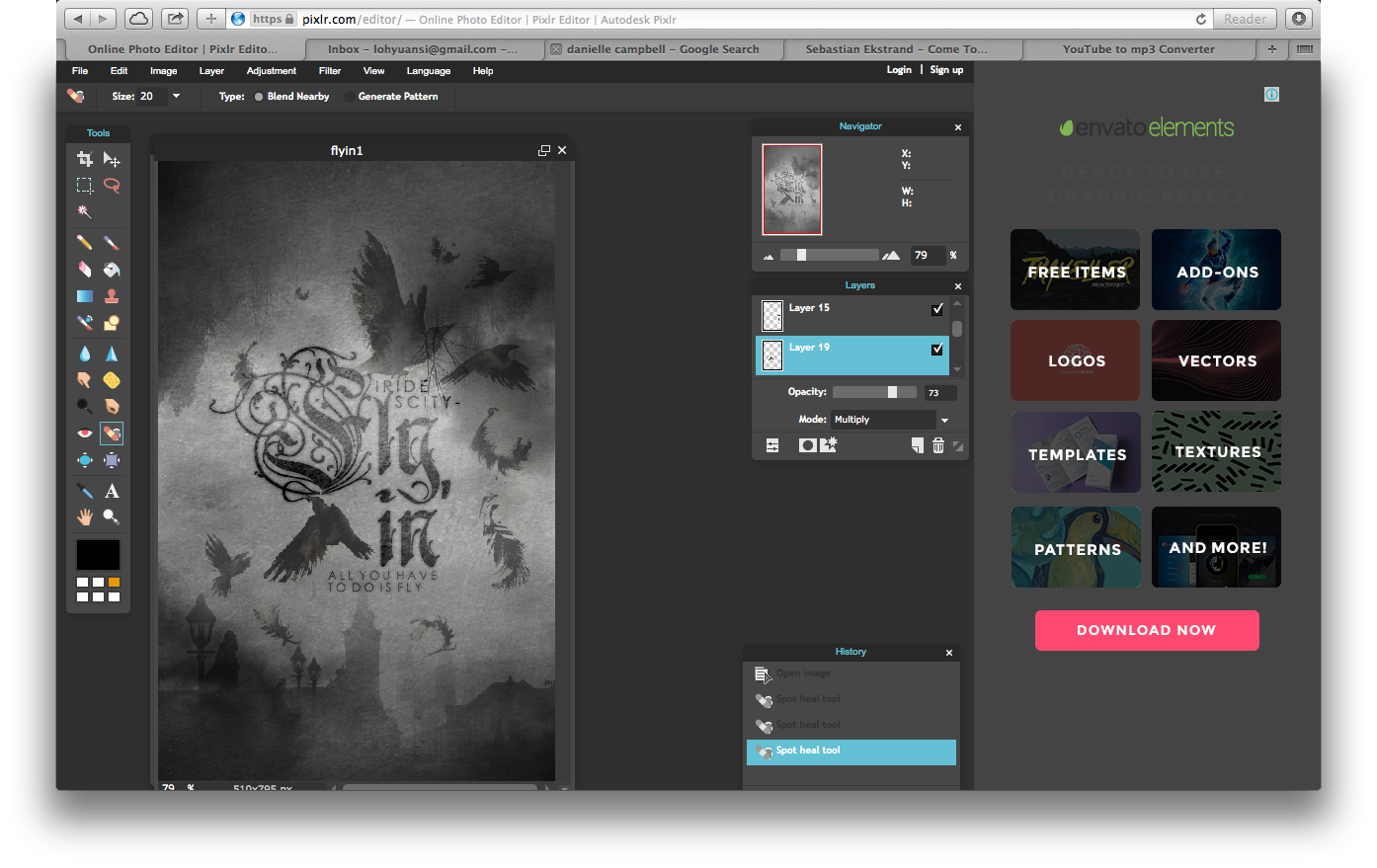Open the brush Size dropdown arrow
Image resolution: width=1377 pixels, height=868 pixels.
click(176, 97)
